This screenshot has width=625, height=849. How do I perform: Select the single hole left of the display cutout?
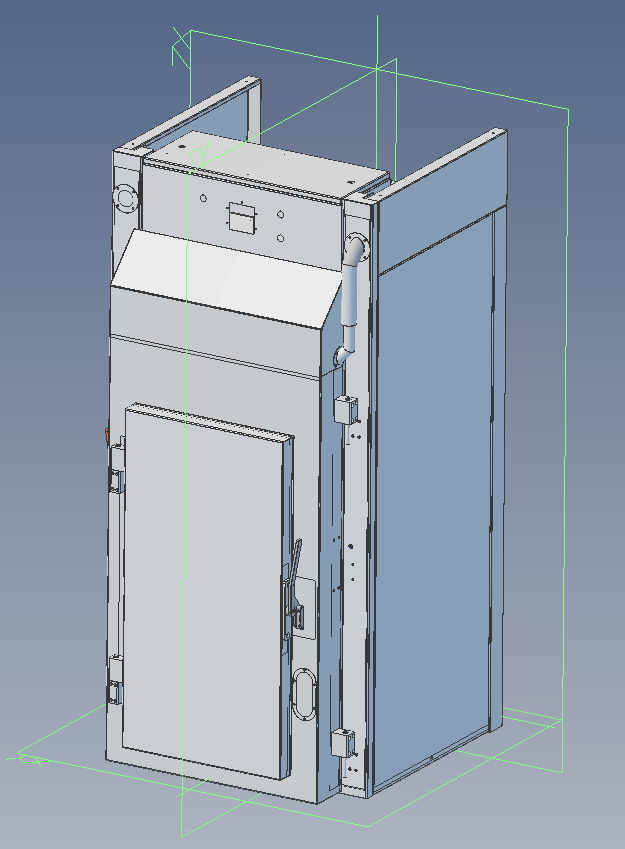click(203, 198)
